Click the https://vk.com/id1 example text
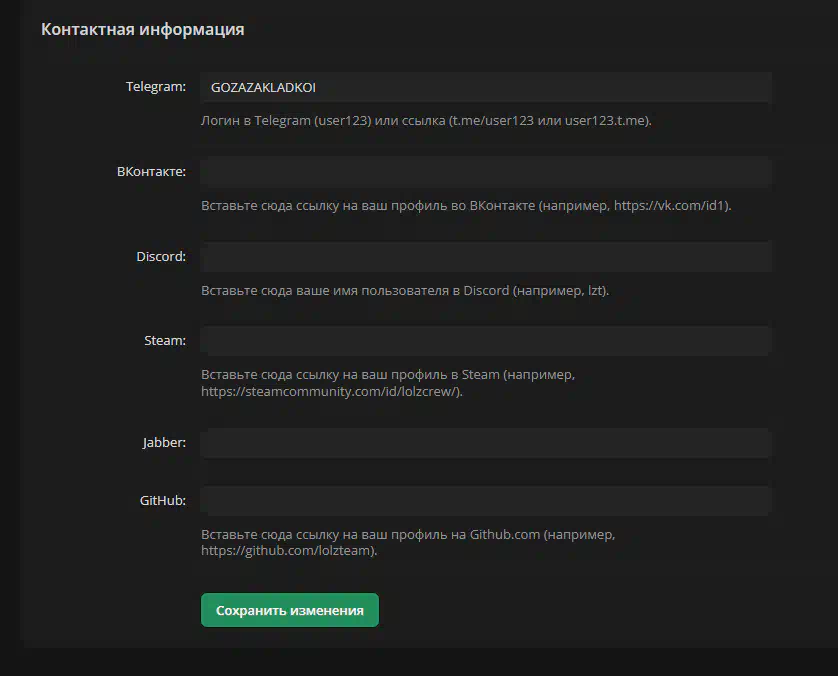This screenshot has width=838, height=676. [670, 206]
